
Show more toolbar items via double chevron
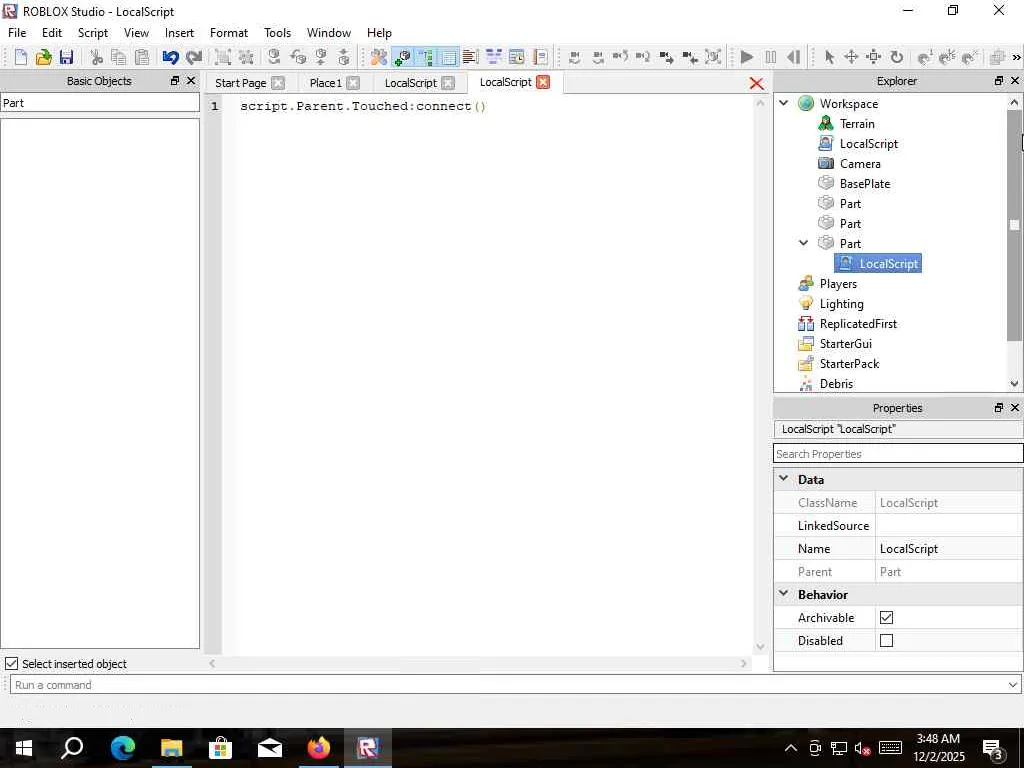coord(1016,57)
